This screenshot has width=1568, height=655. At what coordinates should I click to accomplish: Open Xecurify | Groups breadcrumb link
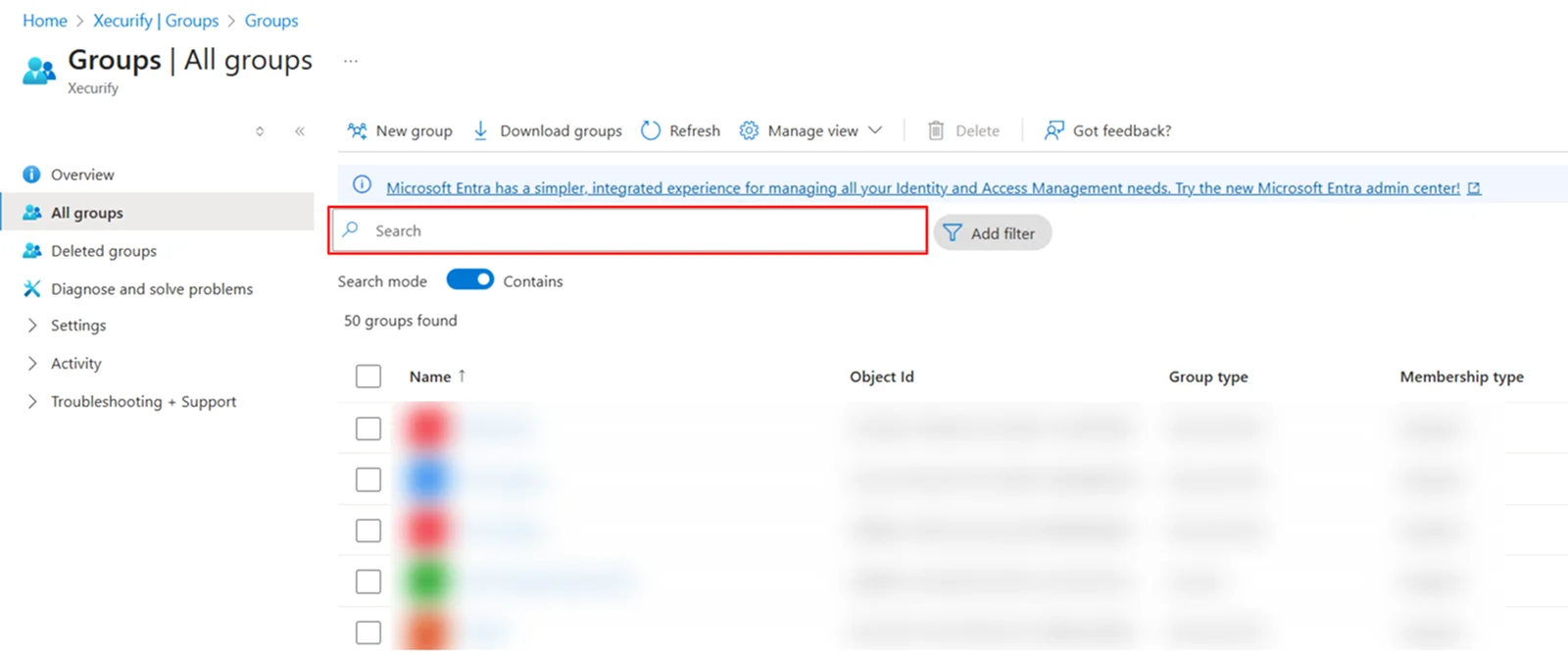156,21
